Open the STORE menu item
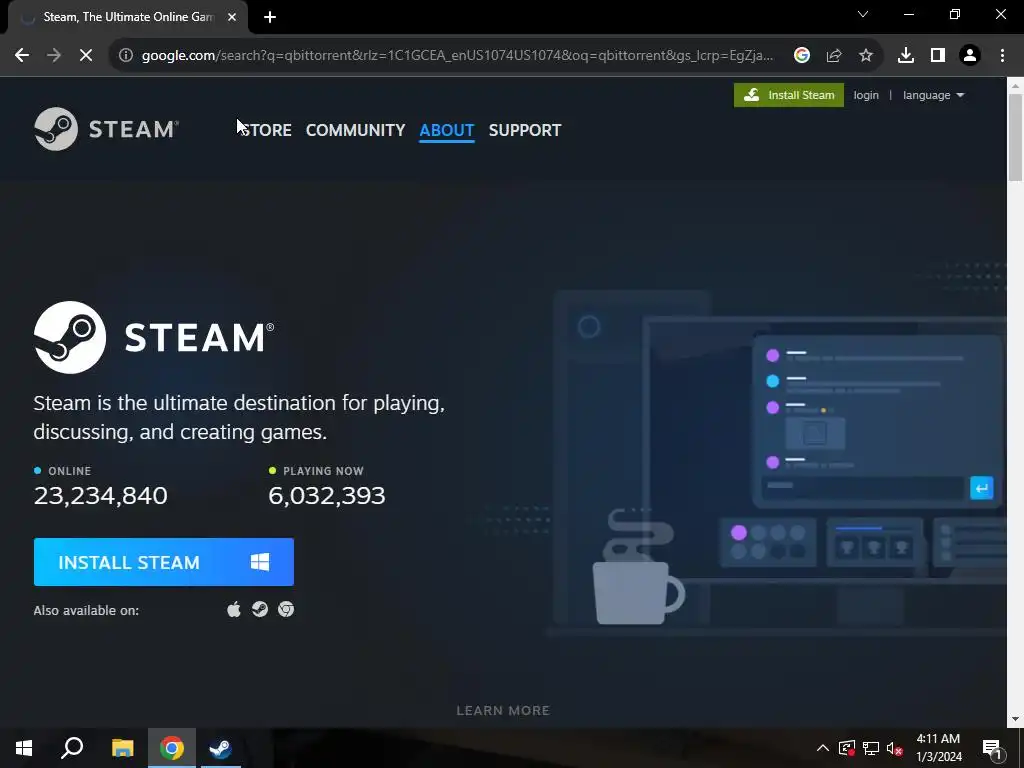Screen dimensions: 1024x768 click(x=264, y=130)
